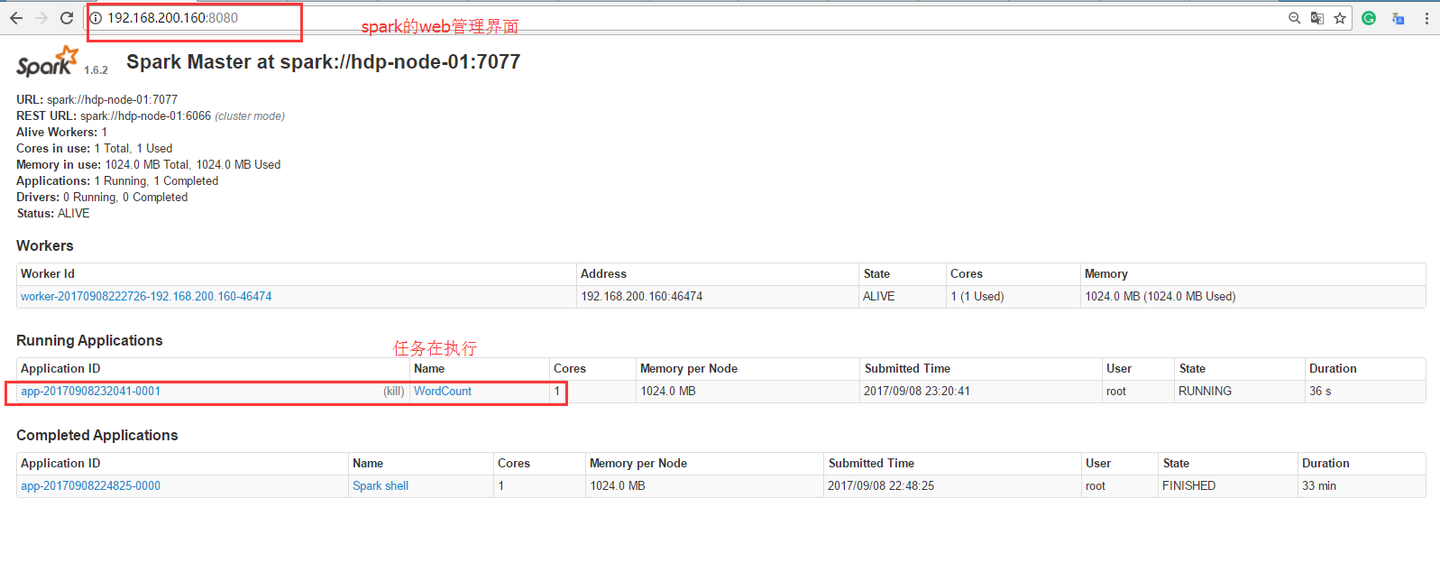Open Chrome three-dot menu
The image size is (1440, 563).
1425,18
